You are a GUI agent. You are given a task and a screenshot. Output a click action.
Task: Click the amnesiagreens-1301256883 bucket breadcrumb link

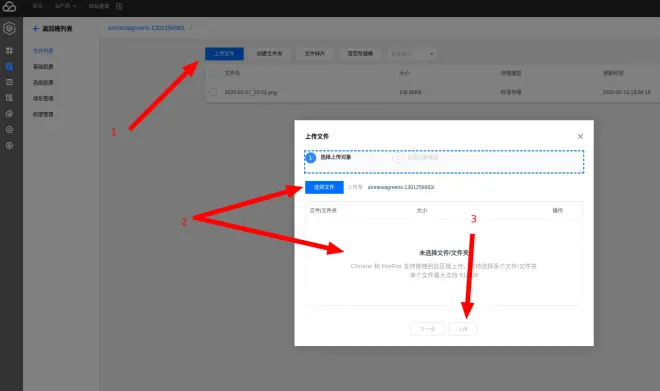(146, 28)
